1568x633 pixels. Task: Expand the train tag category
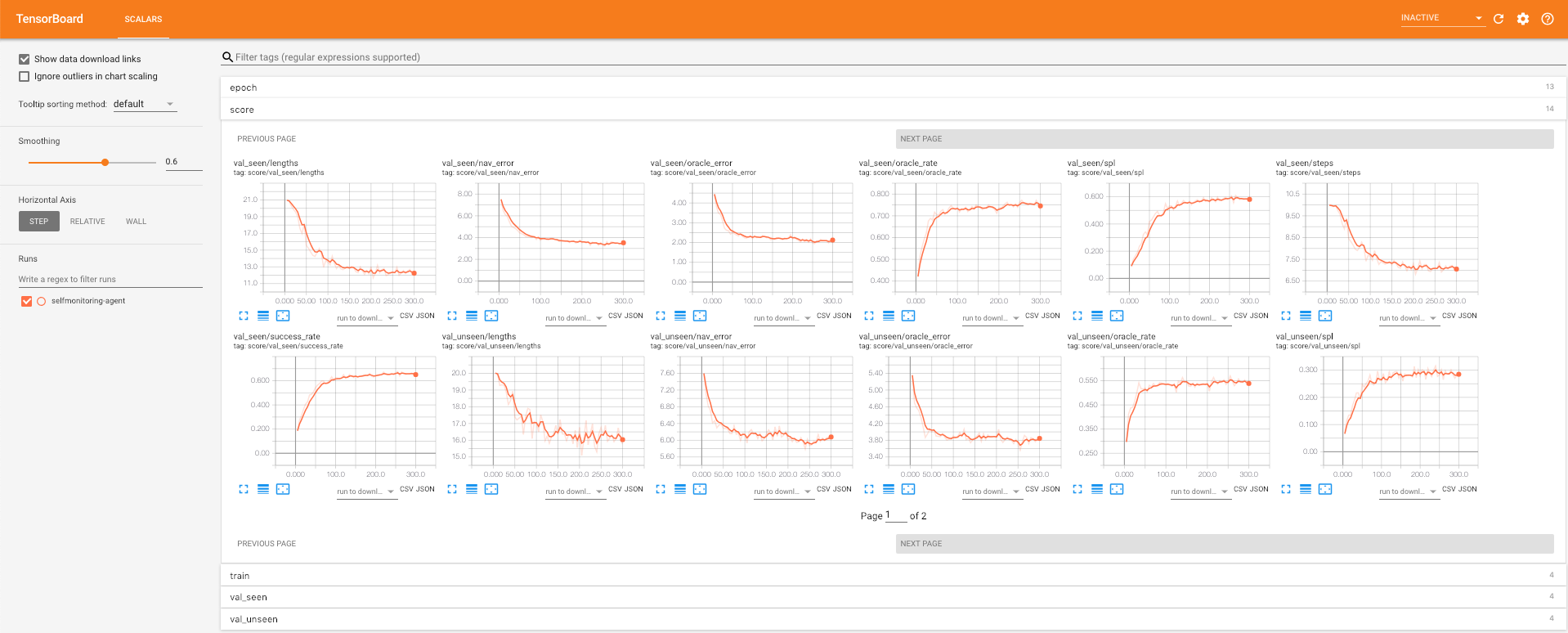(x=894, y=576)
